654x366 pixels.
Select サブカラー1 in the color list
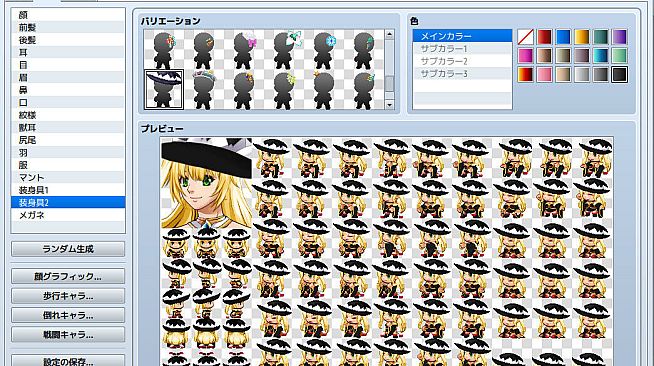click(462, 48)
